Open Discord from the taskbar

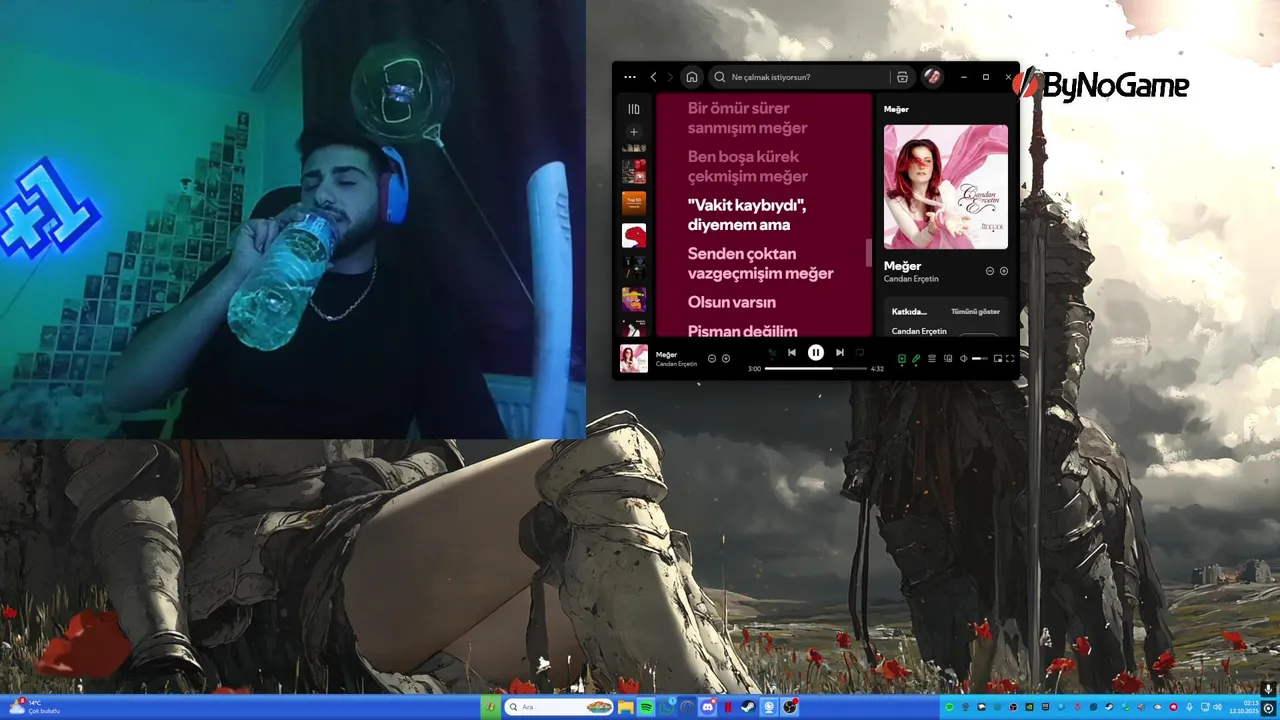tap(708, 707)
